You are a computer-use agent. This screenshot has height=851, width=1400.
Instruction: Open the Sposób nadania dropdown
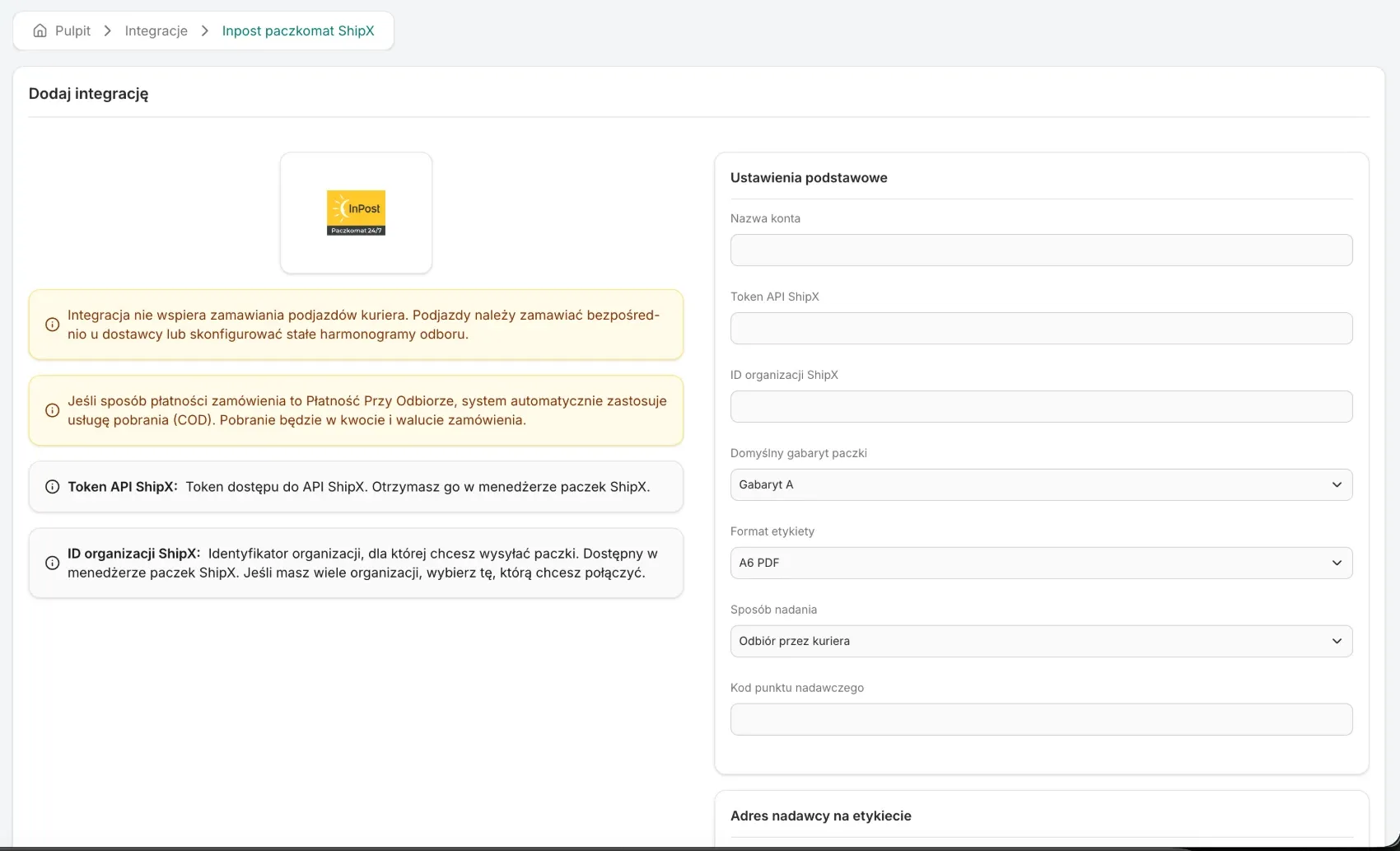coord(1041,641)
